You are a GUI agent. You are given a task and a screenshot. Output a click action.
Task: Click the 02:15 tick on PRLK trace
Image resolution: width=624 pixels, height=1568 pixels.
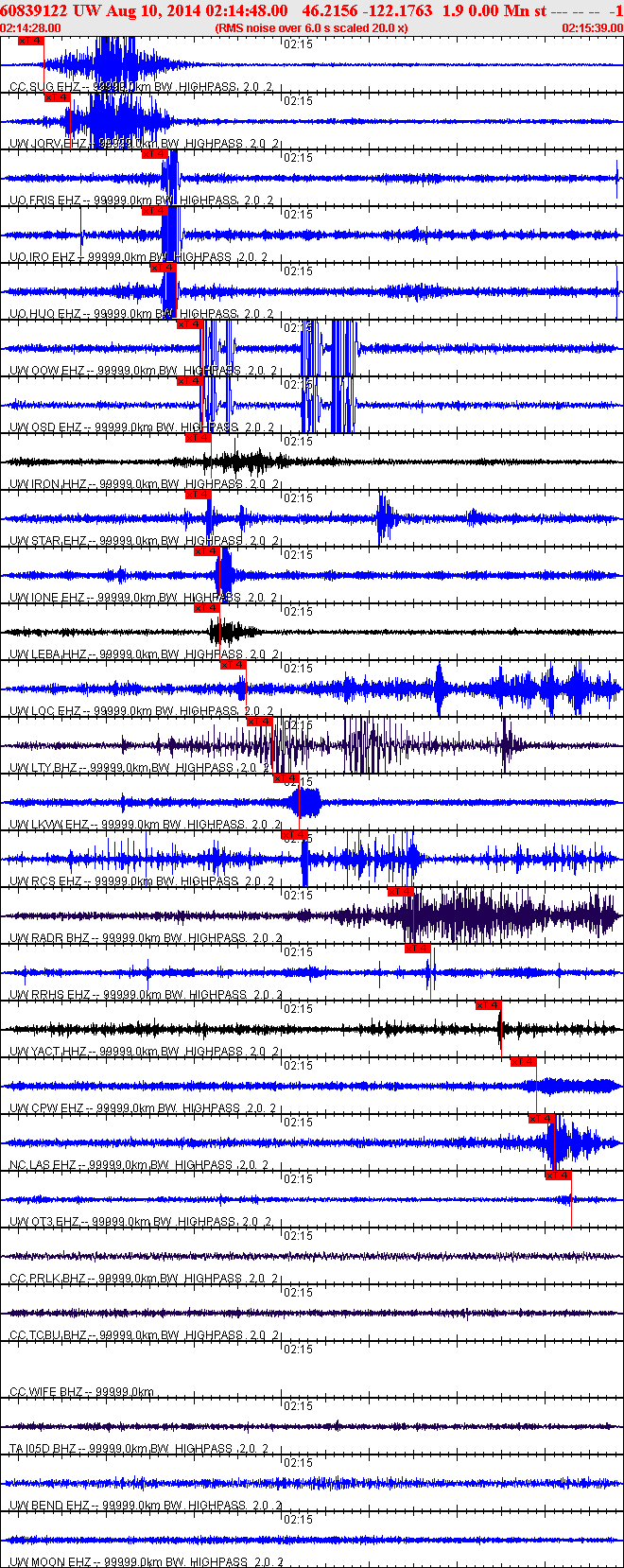(x=299, y=1236)
